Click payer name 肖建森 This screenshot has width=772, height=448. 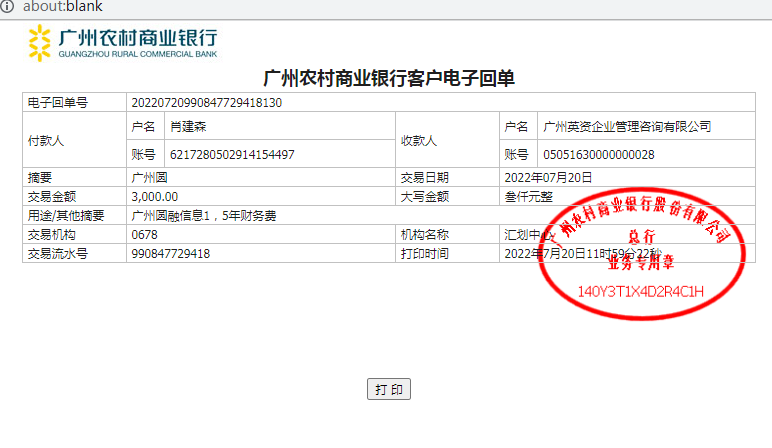[188, 127]
